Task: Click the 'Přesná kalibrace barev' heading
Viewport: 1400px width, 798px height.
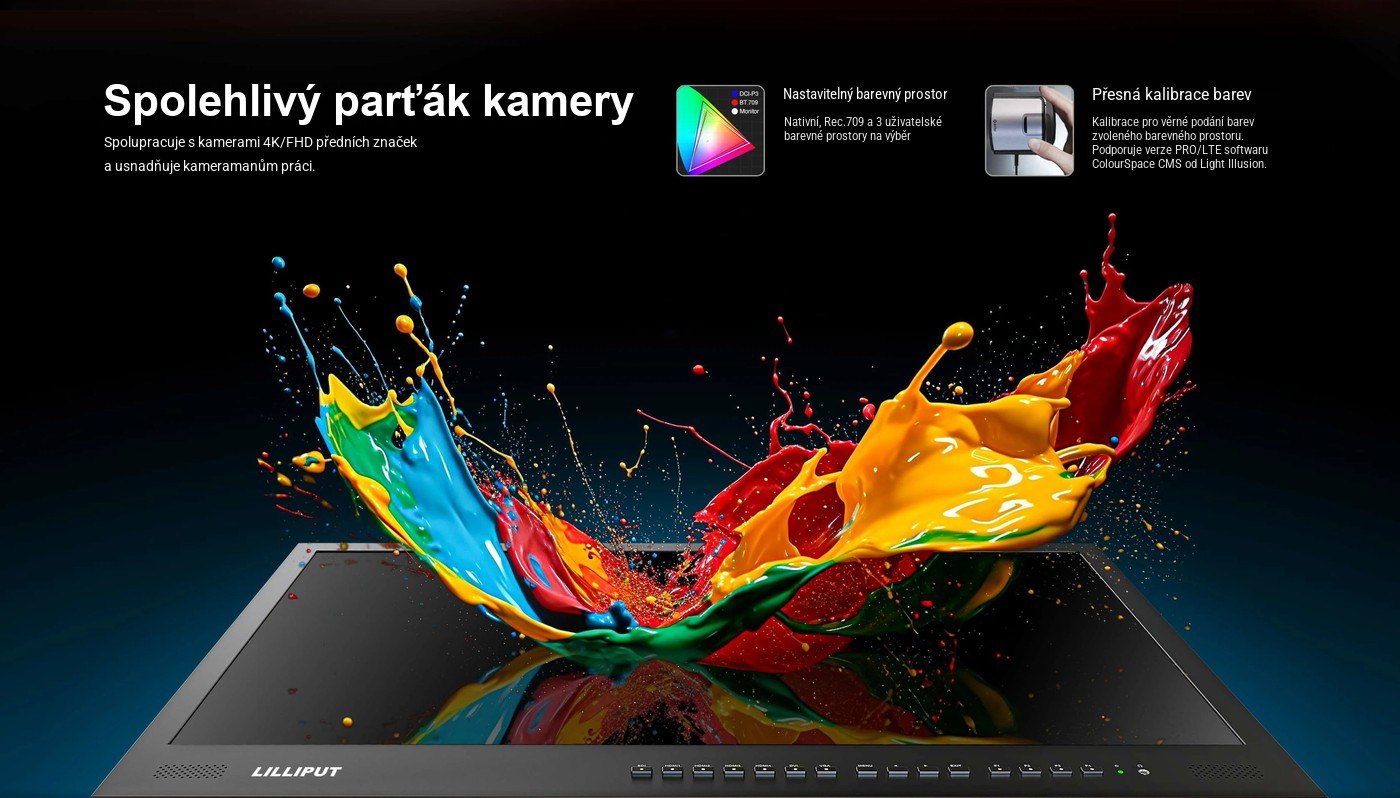Action: 1171,94
